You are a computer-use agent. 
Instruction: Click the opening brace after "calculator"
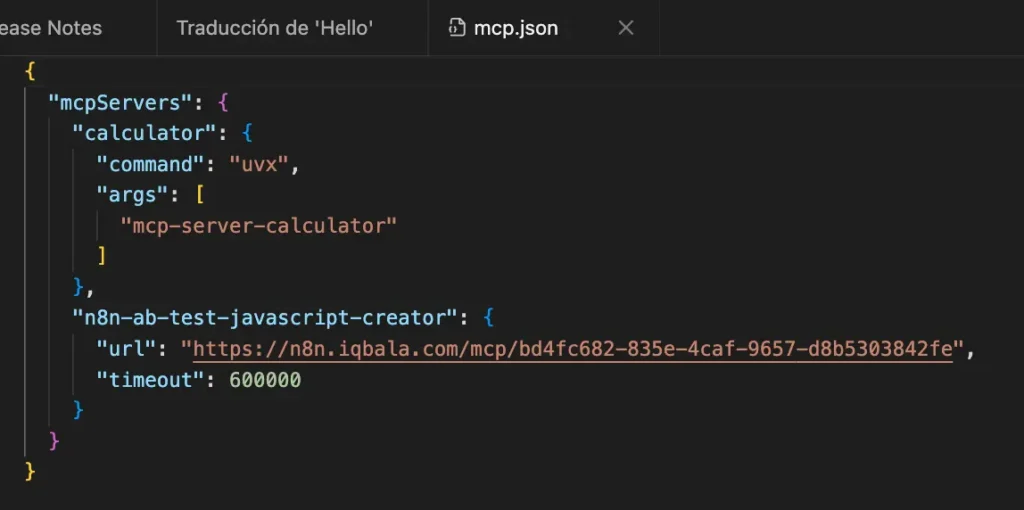point(247,133)
